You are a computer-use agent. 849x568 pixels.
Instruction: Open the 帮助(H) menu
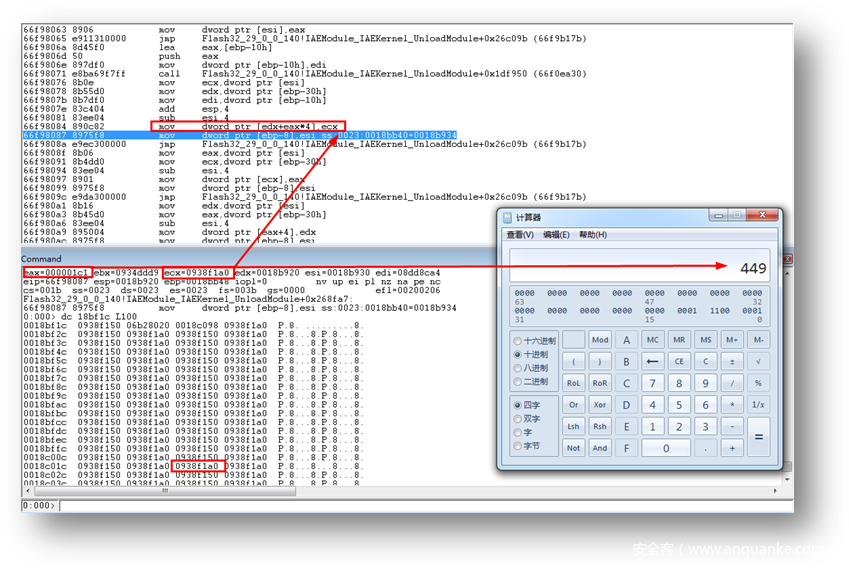593,235
